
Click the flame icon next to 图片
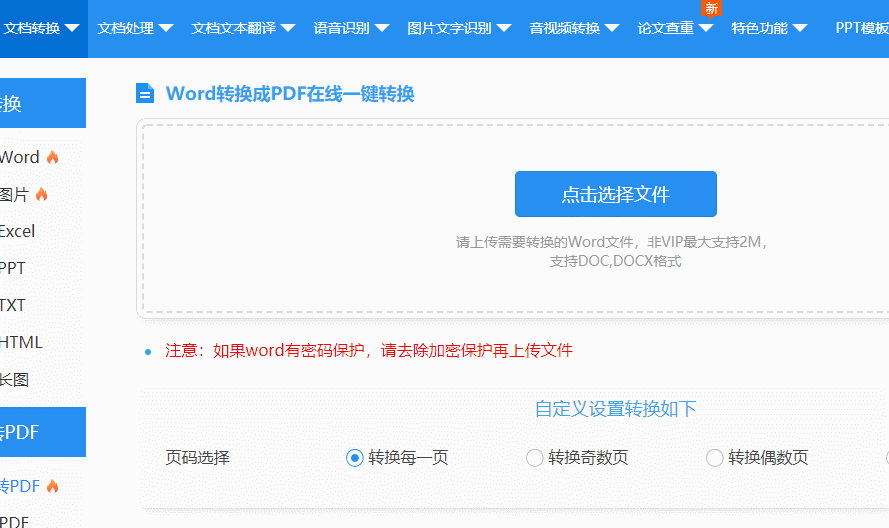coord(41,195)
